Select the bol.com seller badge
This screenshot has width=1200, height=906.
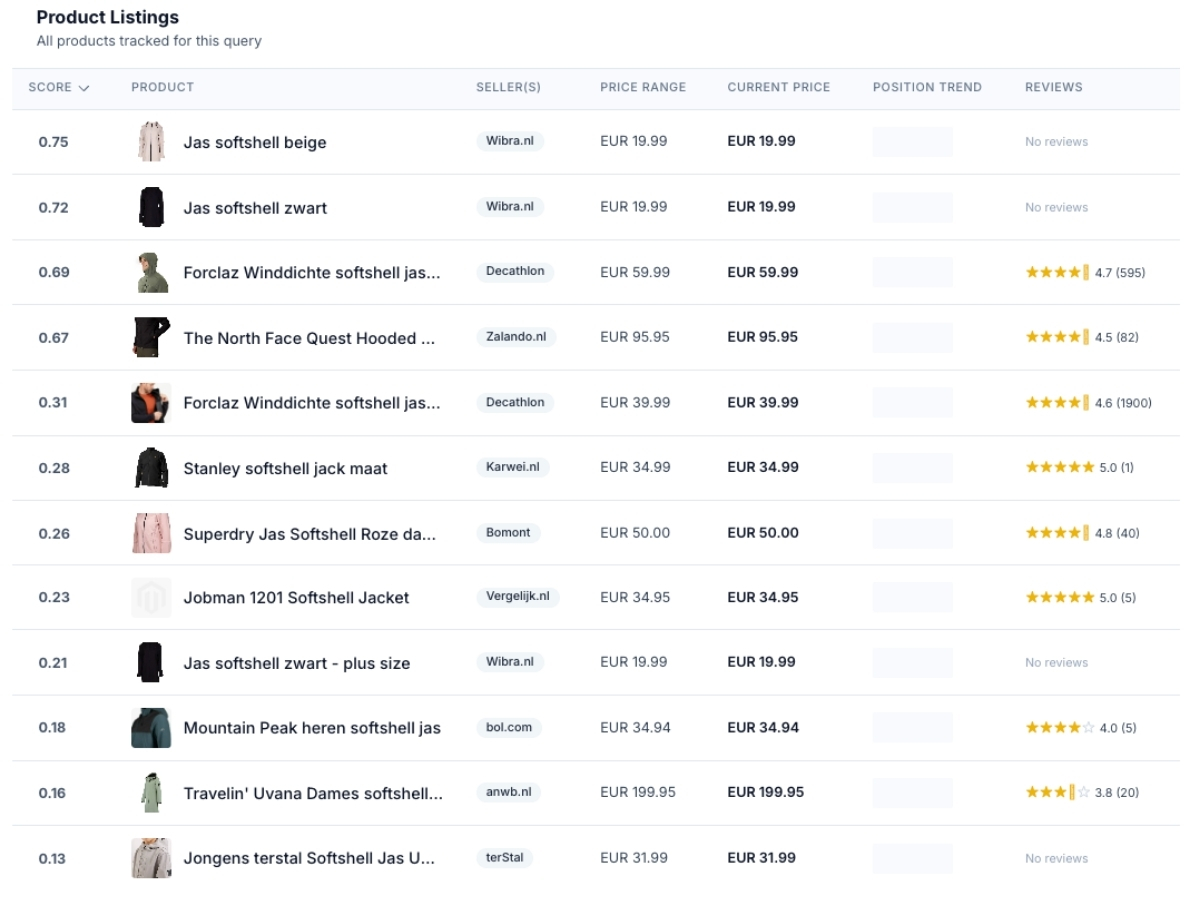click(x=509, y=727)
